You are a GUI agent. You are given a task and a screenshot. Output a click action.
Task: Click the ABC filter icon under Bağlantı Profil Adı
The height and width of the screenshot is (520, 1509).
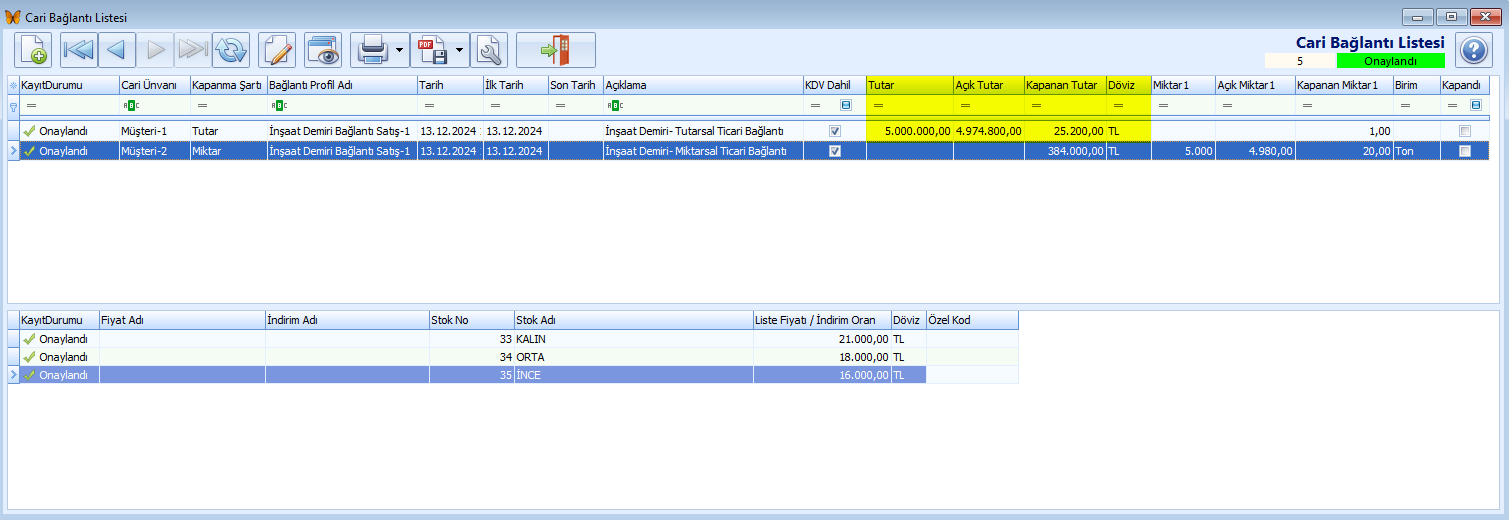(278, 105)
